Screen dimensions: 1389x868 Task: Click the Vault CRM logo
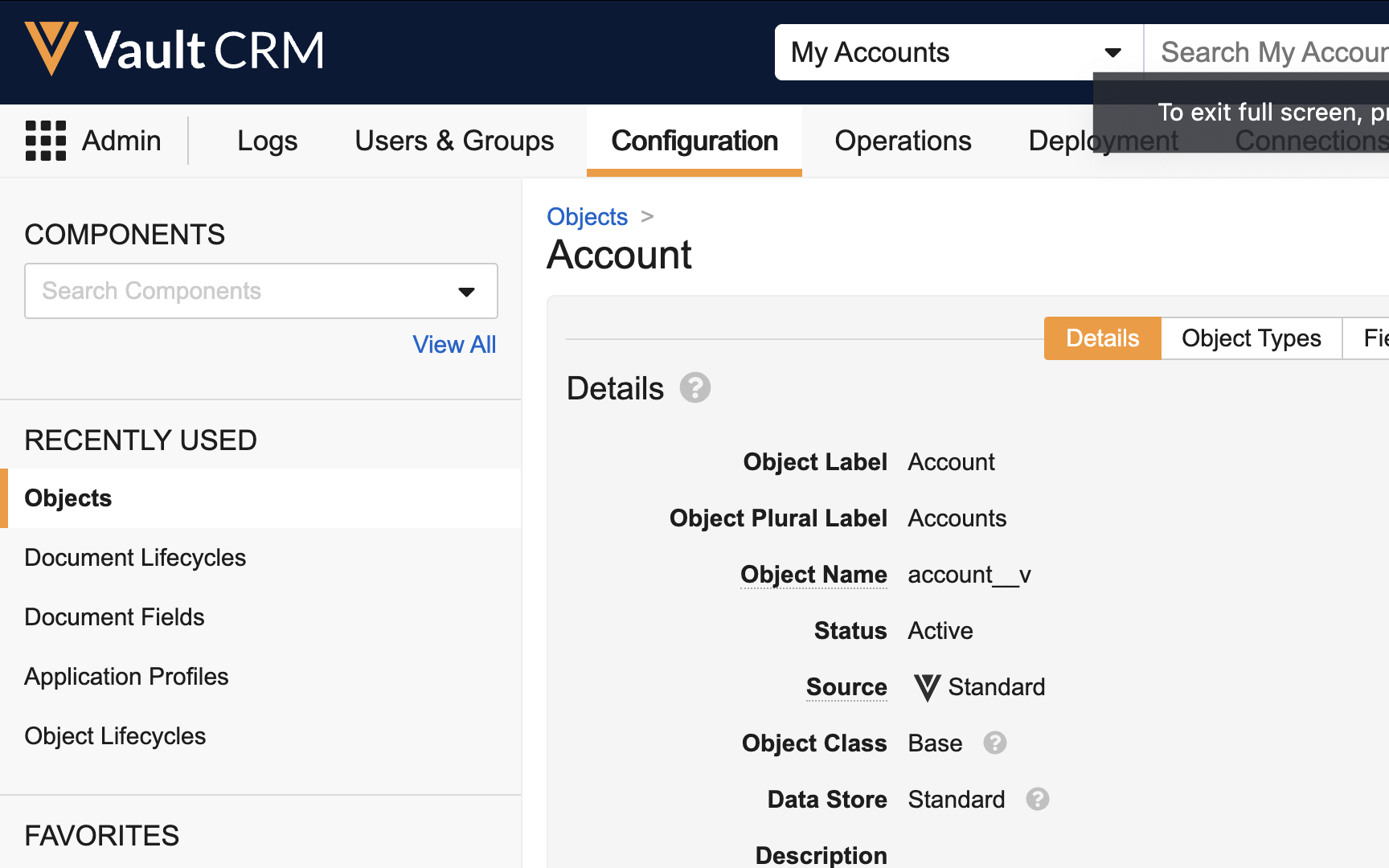click(x=174, y=50)
